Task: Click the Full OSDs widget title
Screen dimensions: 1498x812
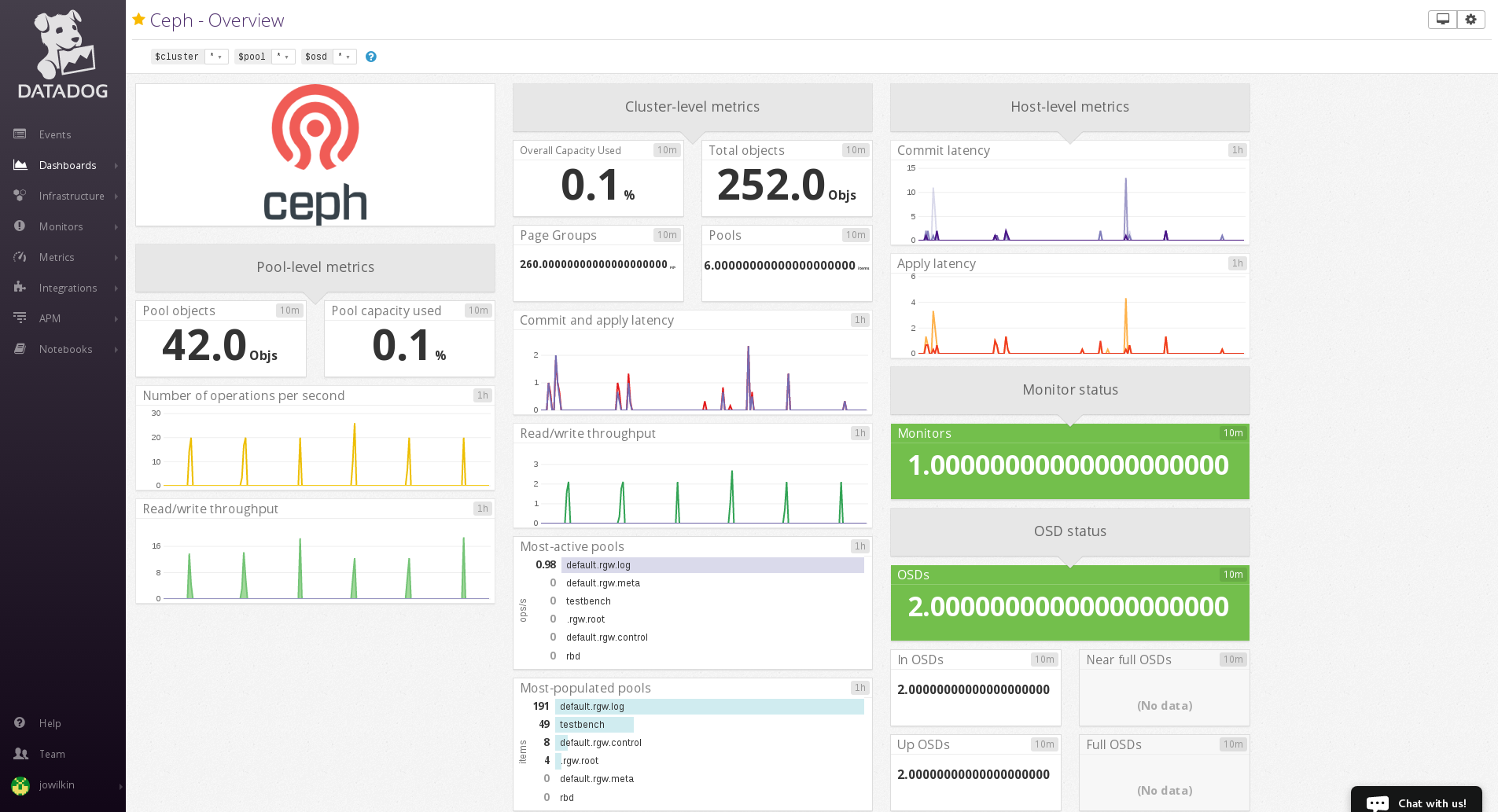Action: click(x=1114, y=744)
